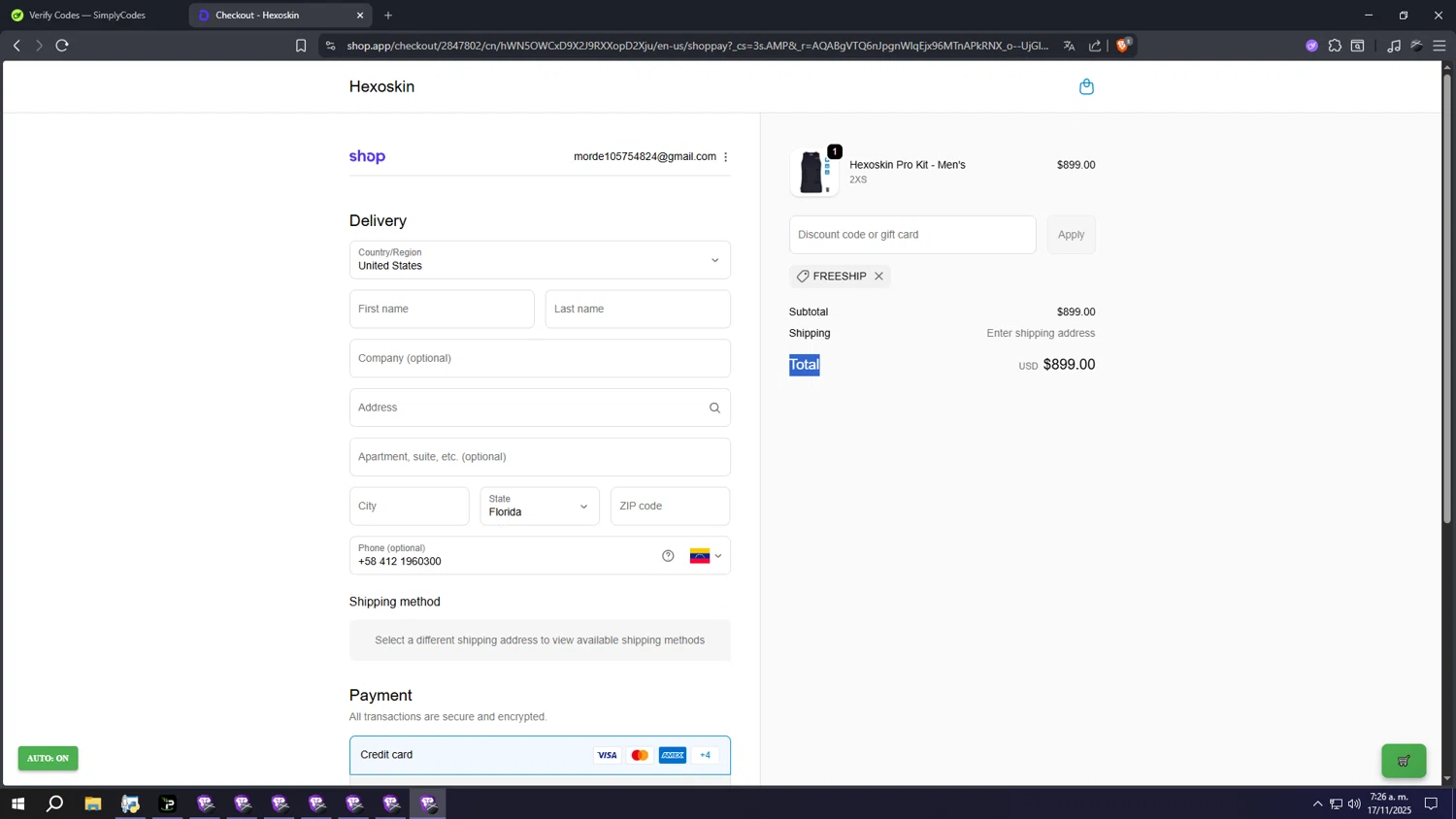Click the search icon in the Address field

point(714,408)
